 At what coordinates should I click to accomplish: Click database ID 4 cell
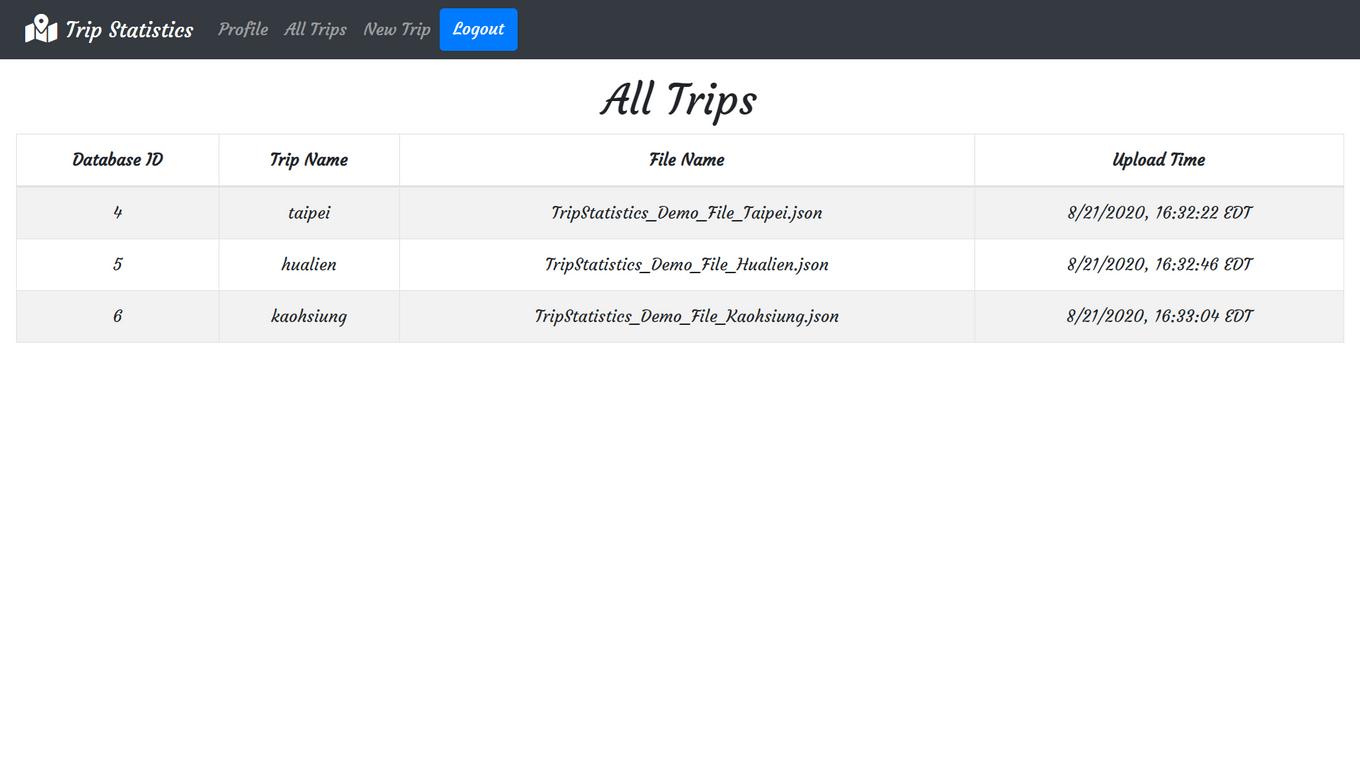(x=118, y=213)
